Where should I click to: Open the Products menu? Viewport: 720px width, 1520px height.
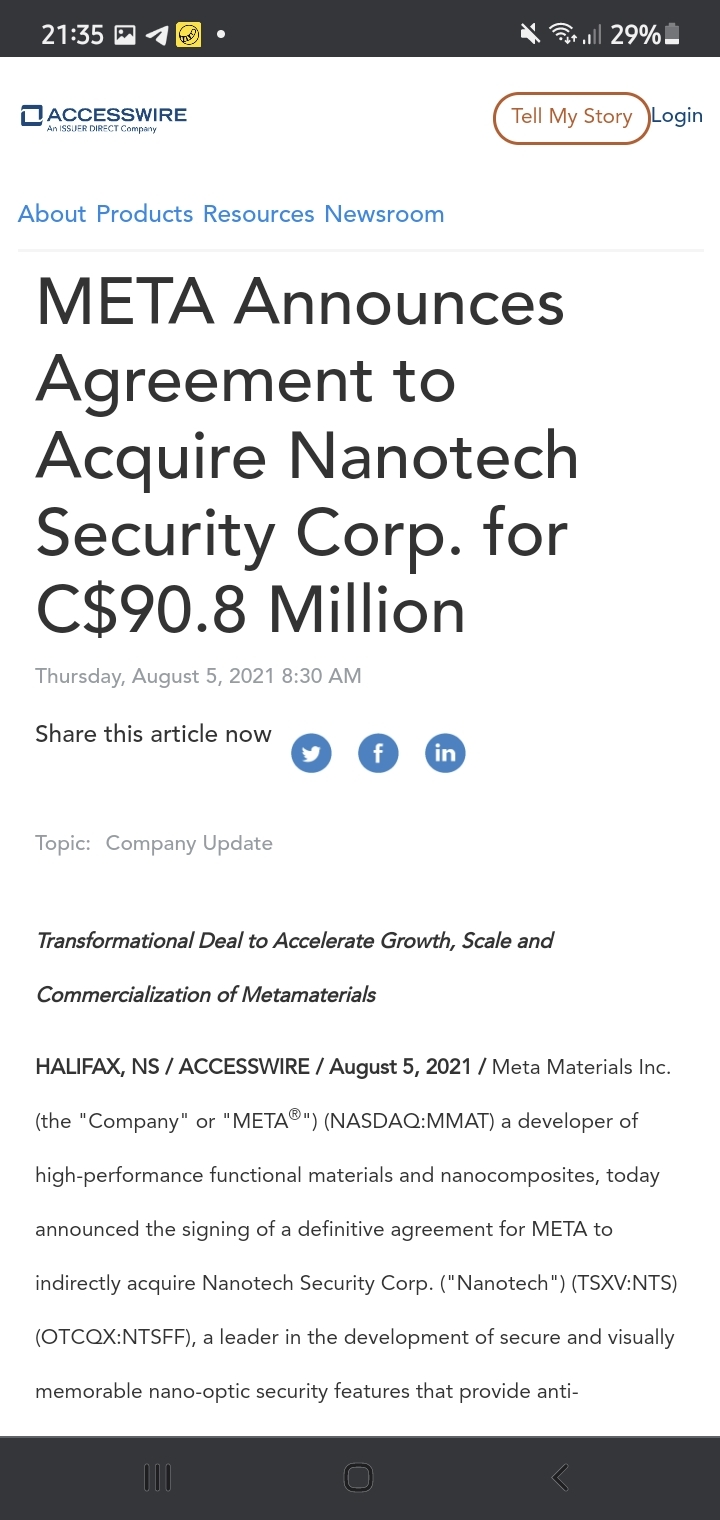point(145,214)
